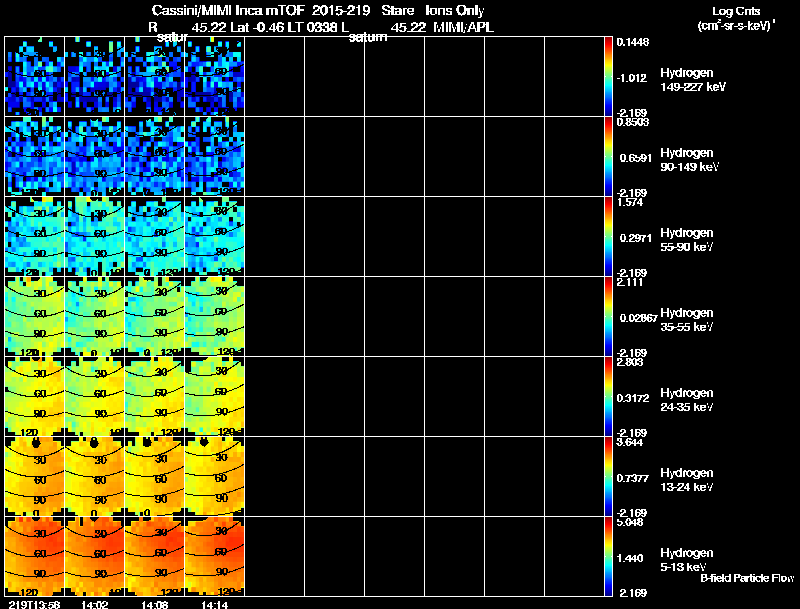Select the 149-227 keV image at 13:58

(34, 76)
